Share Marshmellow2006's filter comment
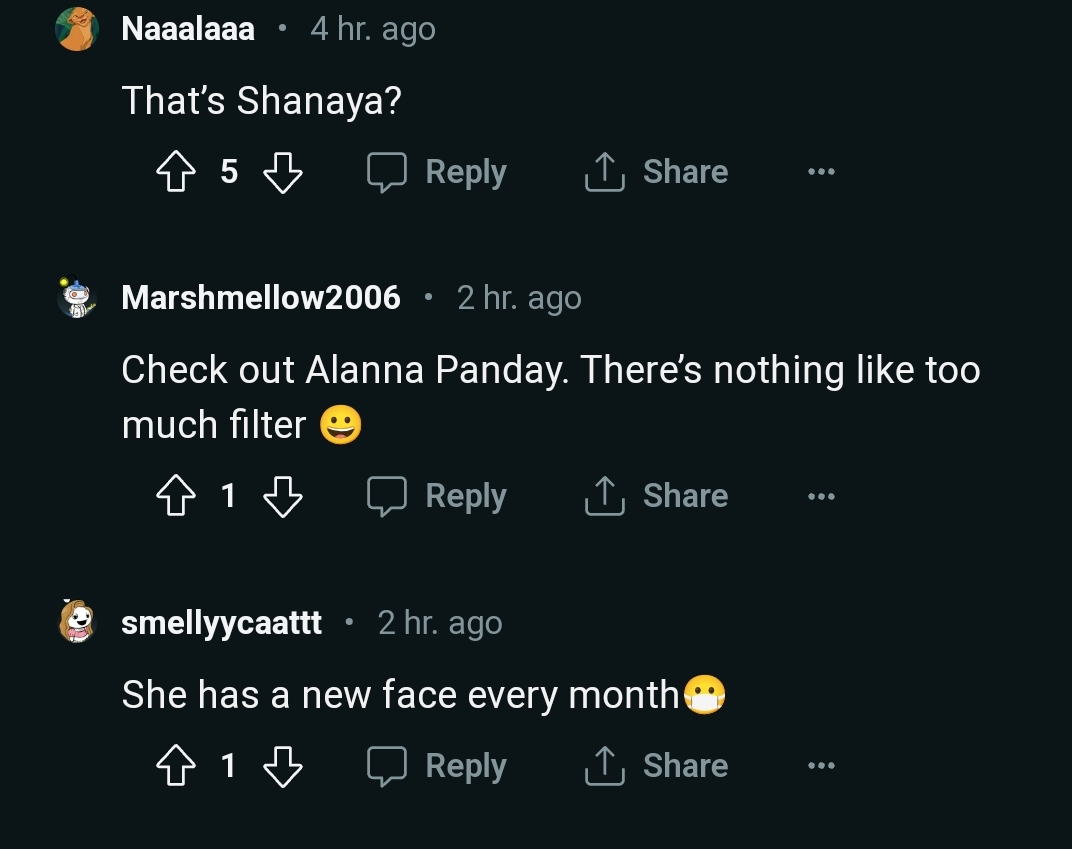The width and height of the screenshot is (1072, 849). (x=656, y=496)
